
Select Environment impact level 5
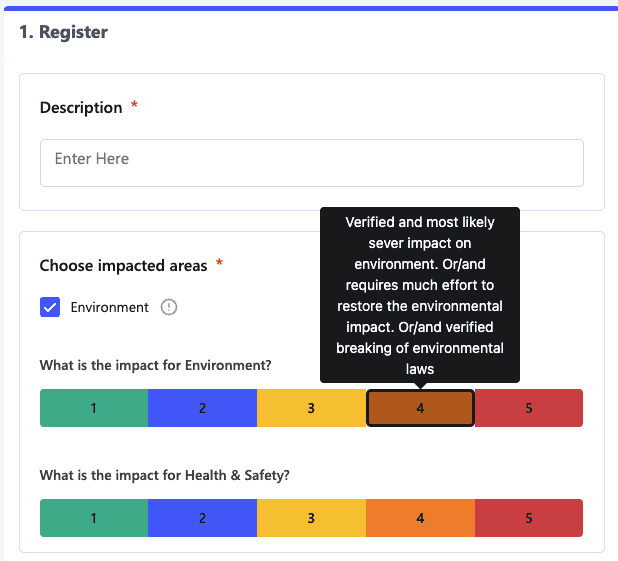tap(528, 408)
